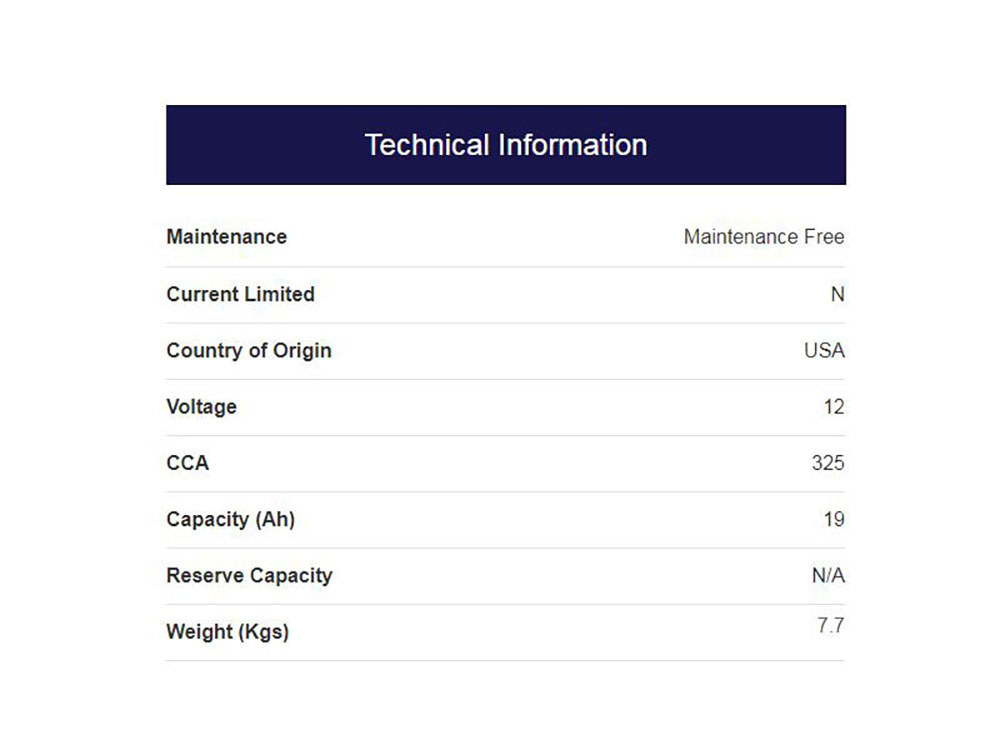Click the Technical Information title text
This screenshot has height=750, width=1000.
506,145
